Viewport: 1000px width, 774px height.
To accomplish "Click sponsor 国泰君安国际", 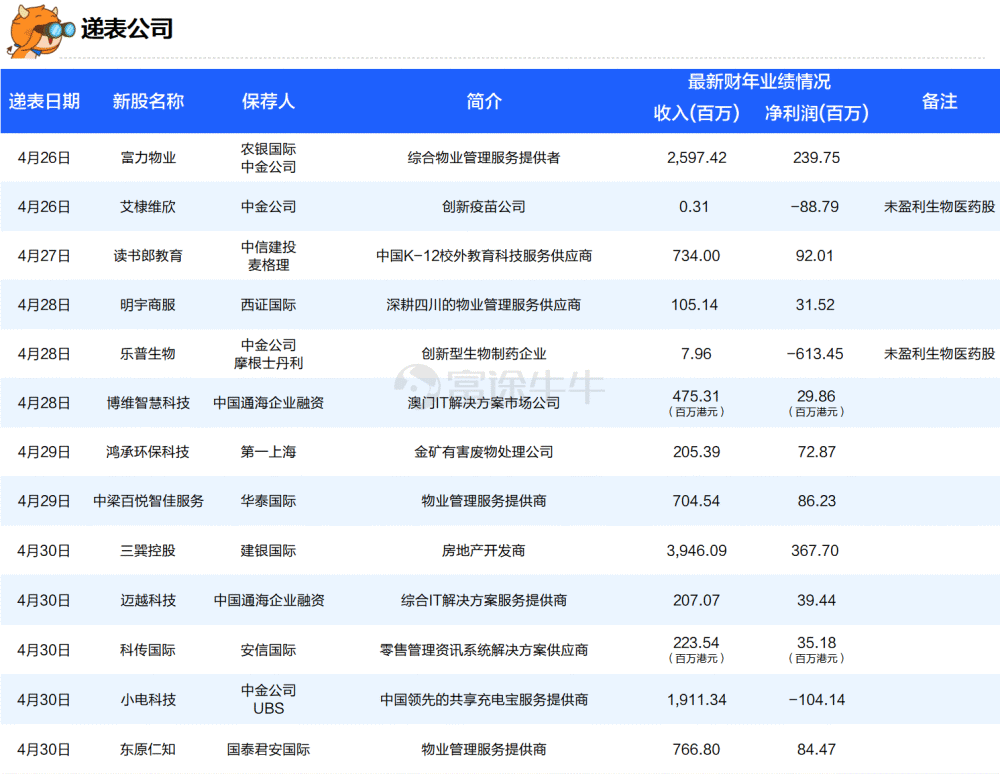I will pos(268,750).
